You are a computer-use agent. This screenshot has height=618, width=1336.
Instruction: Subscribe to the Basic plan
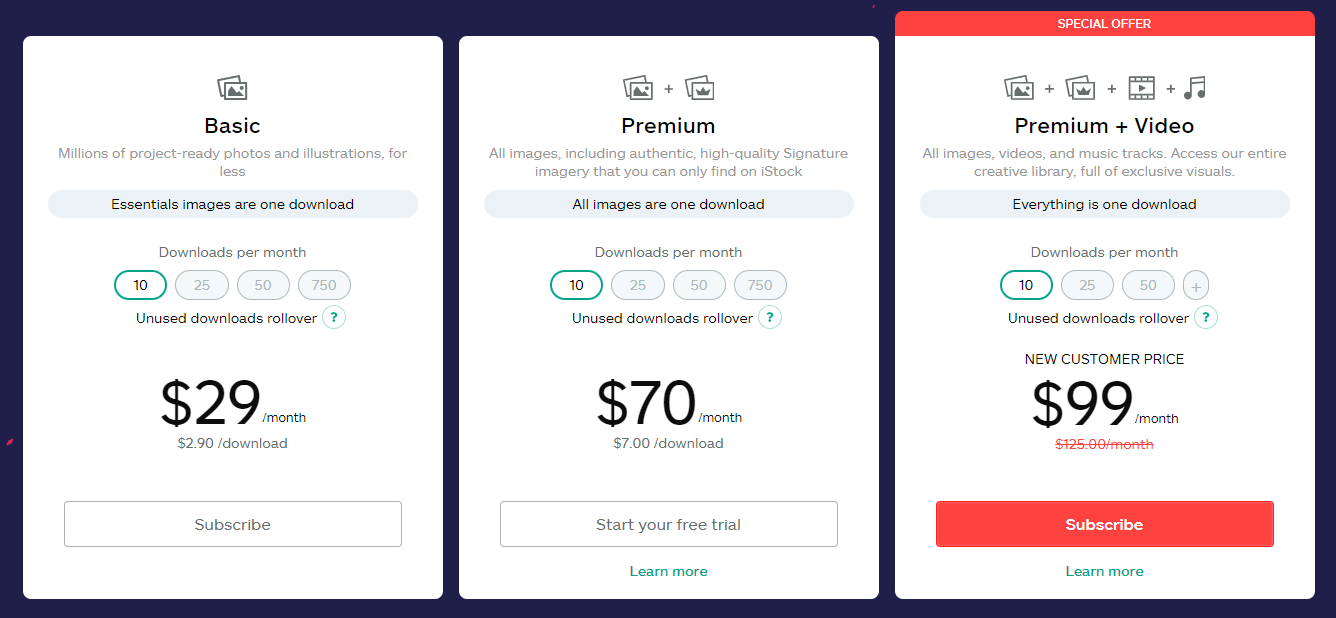(x=233, y=524)
